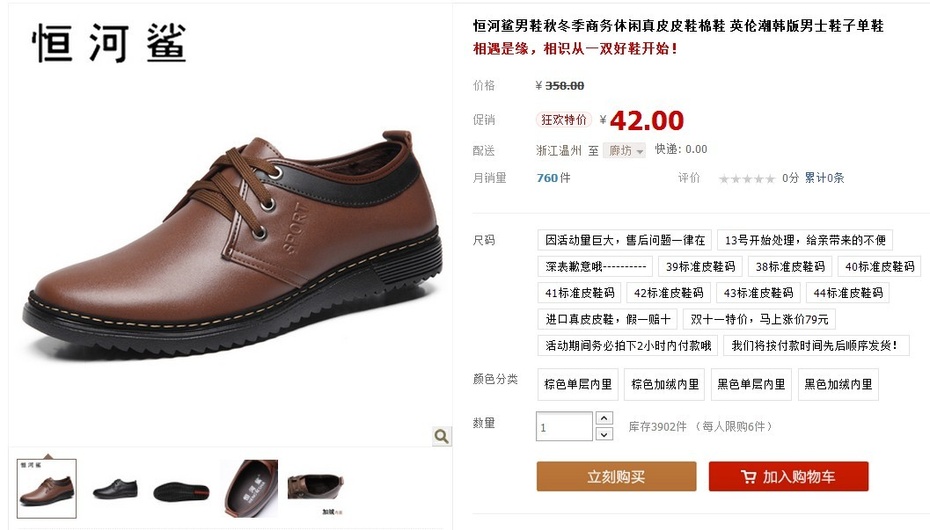Viewport: 930px width, 530px height.
Task: Increase quantity with the up arrow
Action: [x=604, y=418]
